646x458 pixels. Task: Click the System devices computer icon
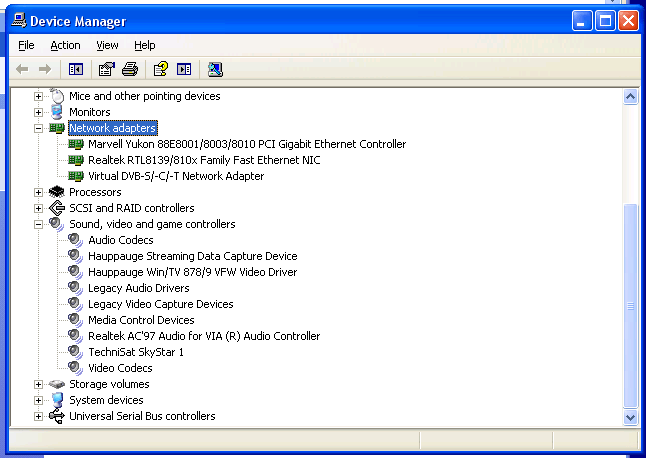click(x=57, y=400)
